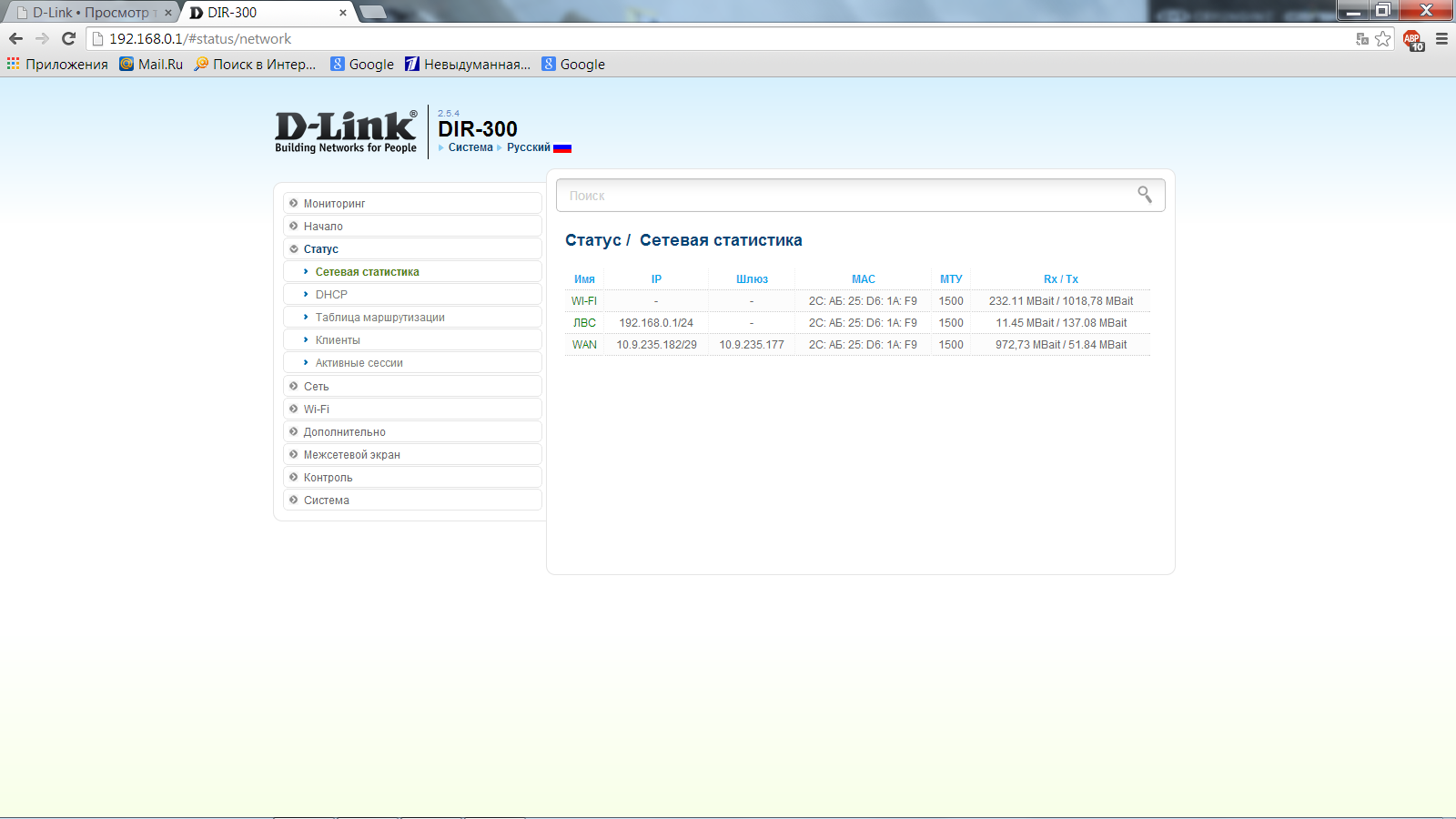Expand the Сеть menu section
1456x819 pixels.
coord(413,386)
